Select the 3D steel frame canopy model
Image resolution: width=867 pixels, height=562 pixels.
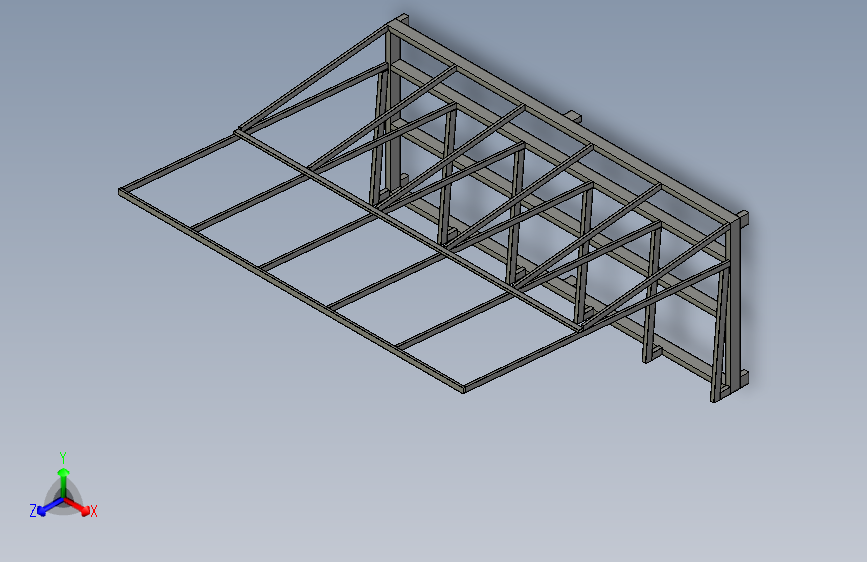[434, 207]
